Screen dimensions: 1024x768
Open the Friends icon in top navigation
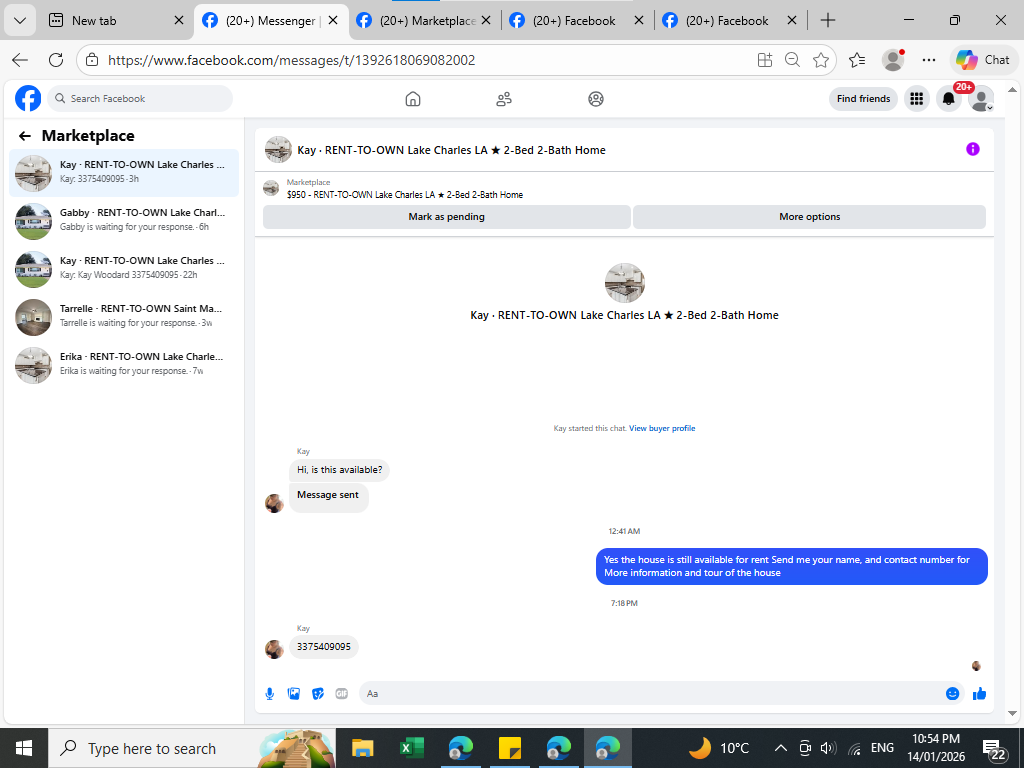click(504, 99)
